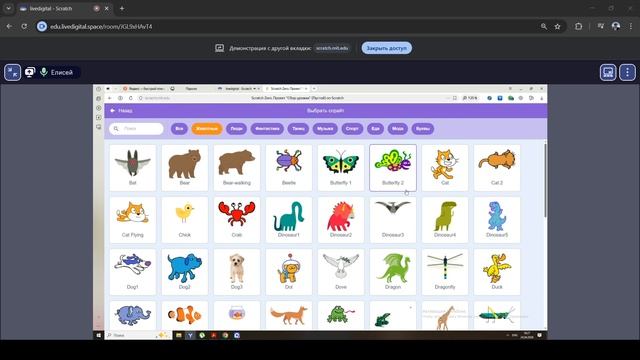The height and width of the screenshot is (360, 640).
Task: Choose the Dinosaur5 sprite
Action: pos(497,220)
